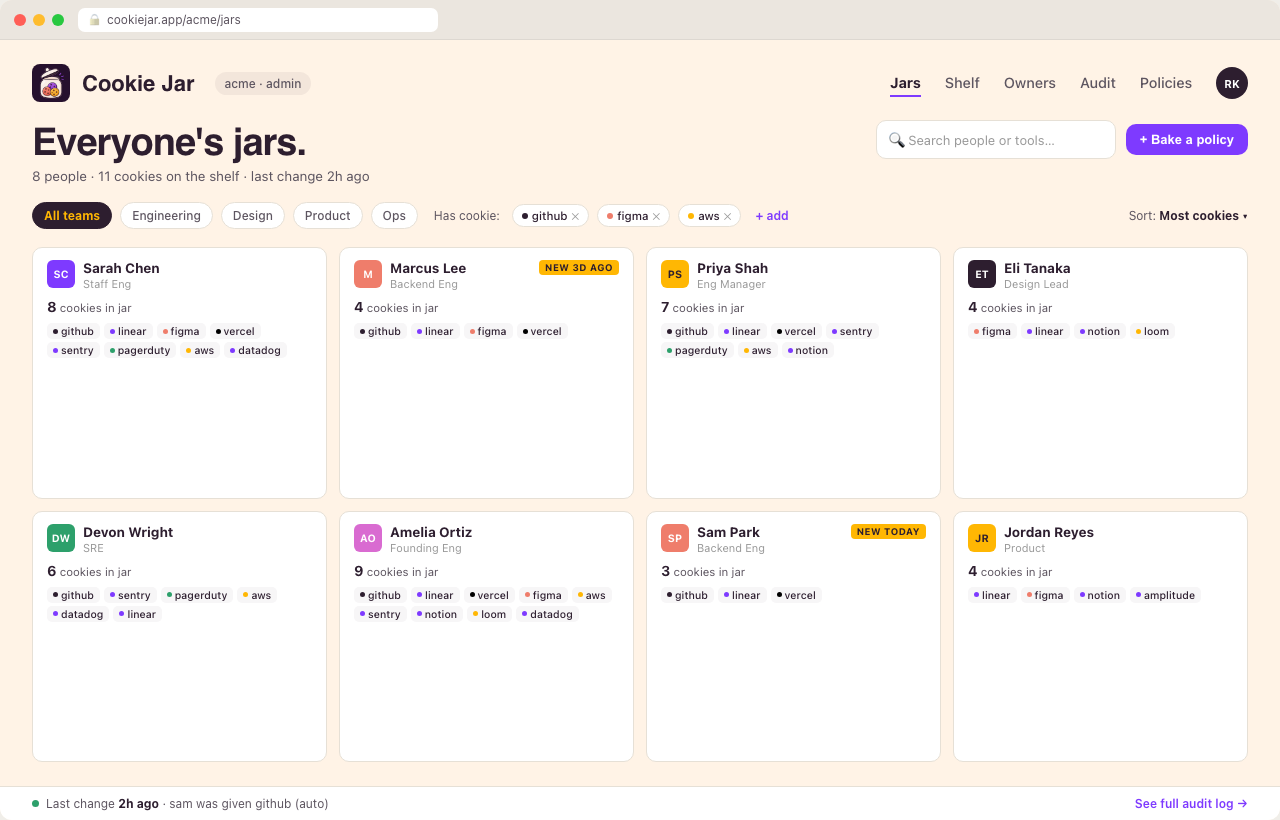
Task: Click figma tag in Eli Tanaka's jar
Action: coord(992,331)
